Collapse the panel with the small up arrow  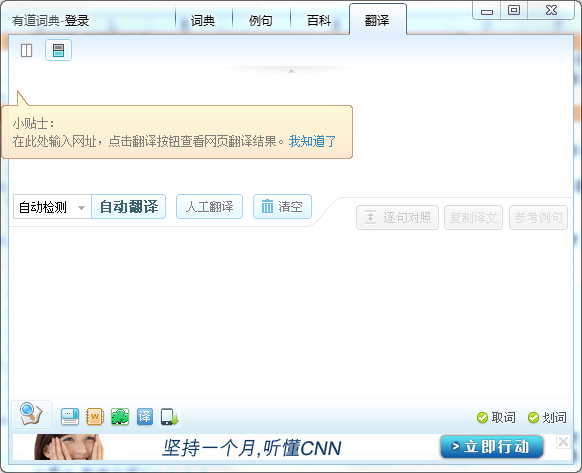291,71
